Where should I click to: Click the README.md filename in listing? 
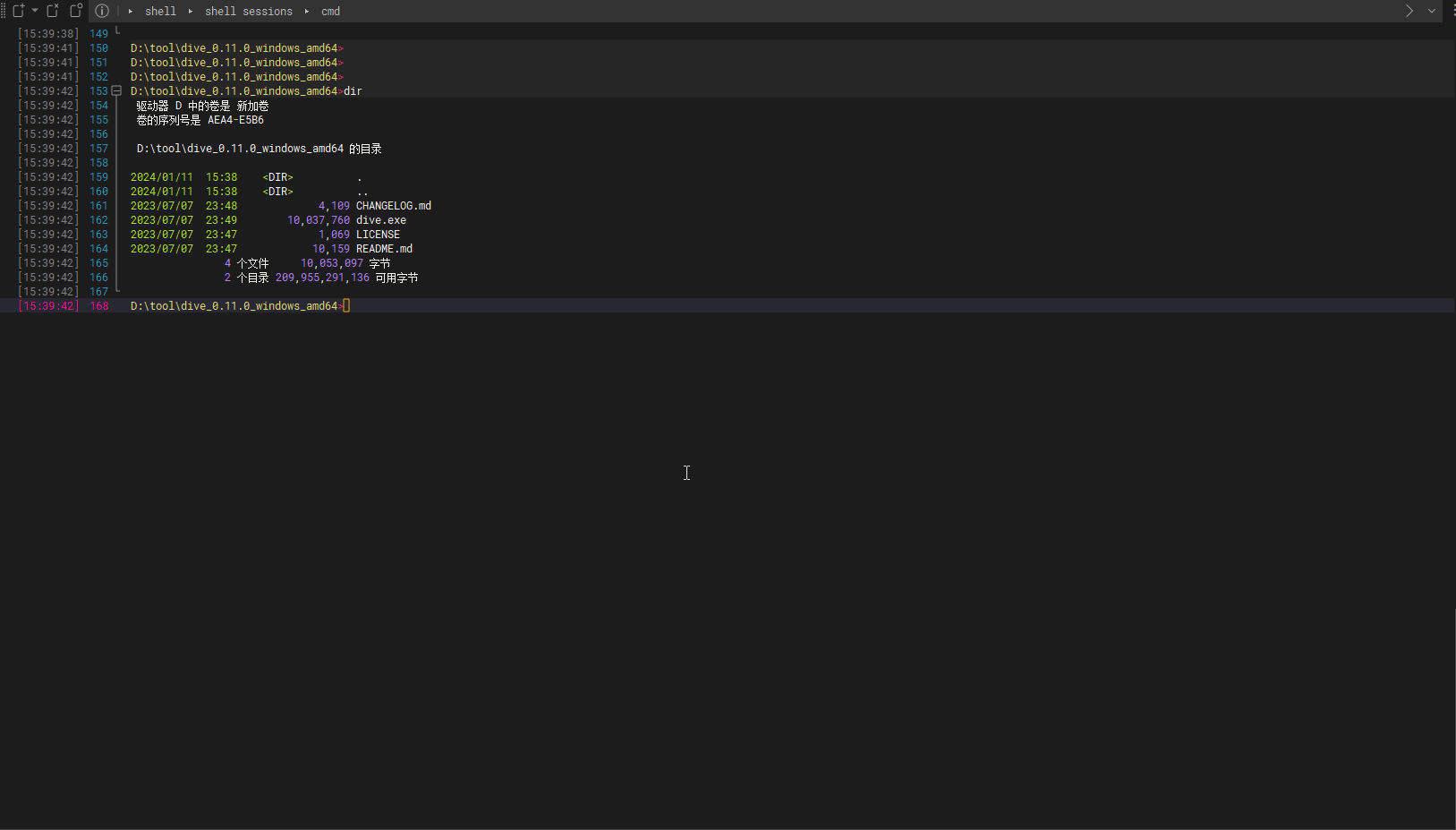tap(384, 249)
